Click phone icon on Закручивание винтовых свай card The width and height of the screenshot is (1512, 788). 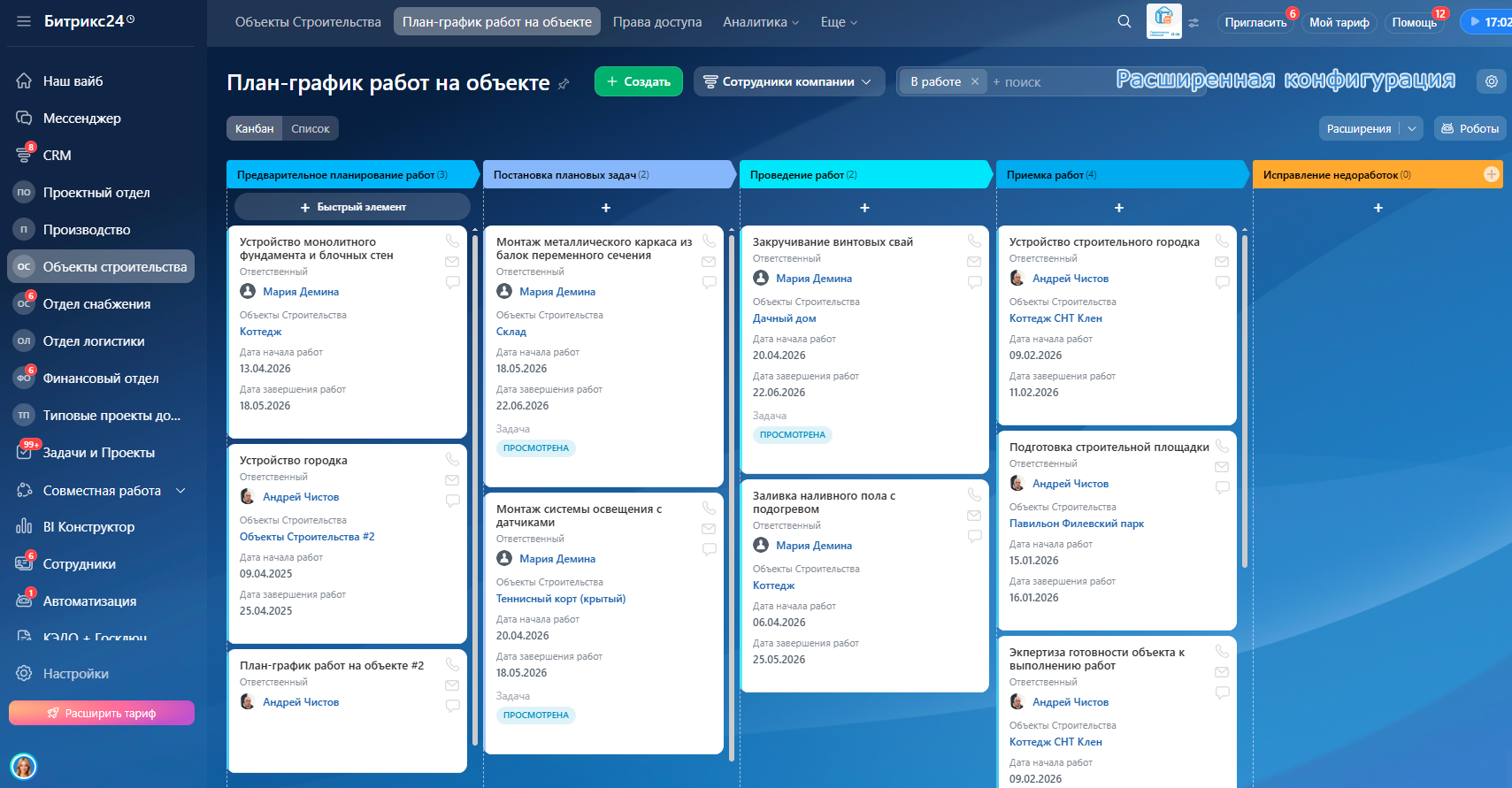pyautogui.click(x=975, y=241)
